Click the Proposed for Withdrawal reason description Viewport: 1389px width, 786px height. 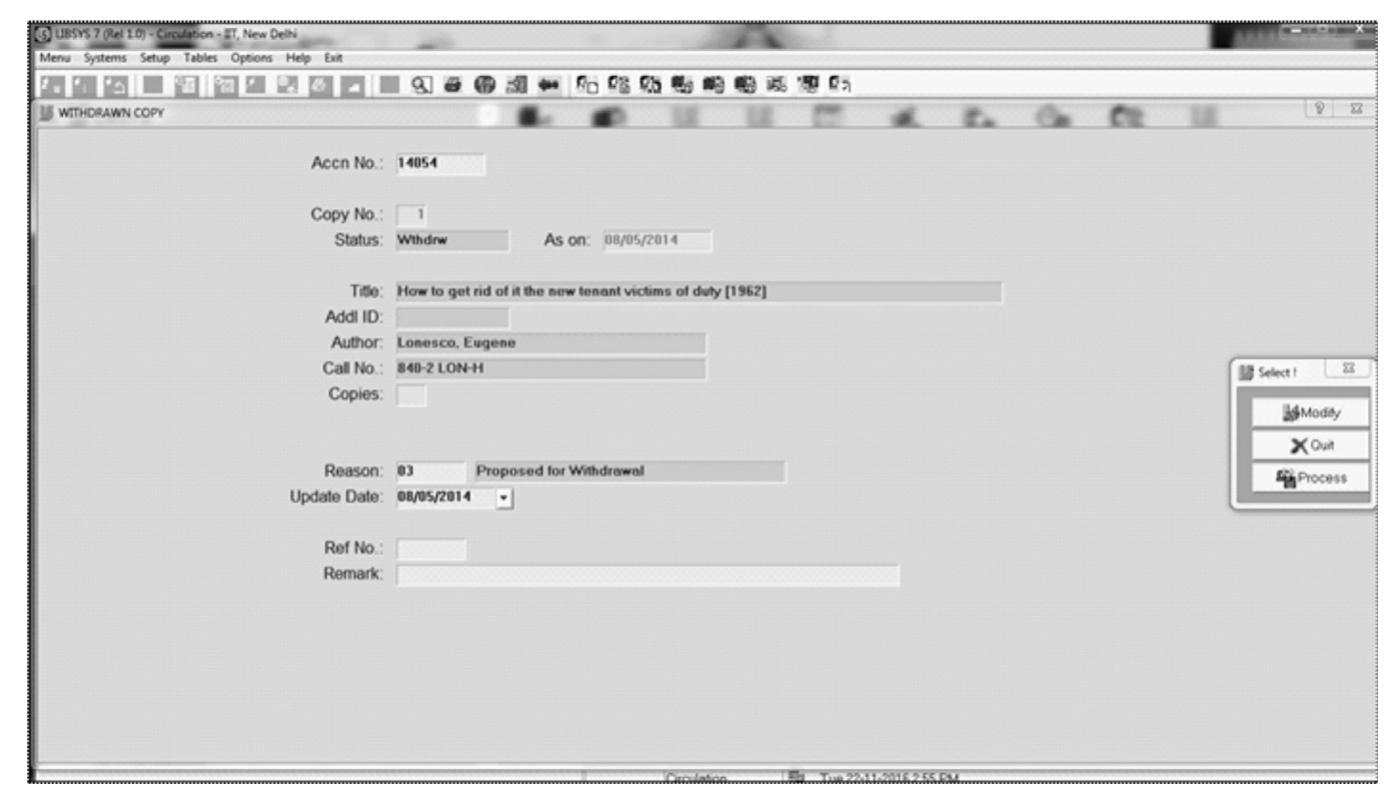click(629, 471)
